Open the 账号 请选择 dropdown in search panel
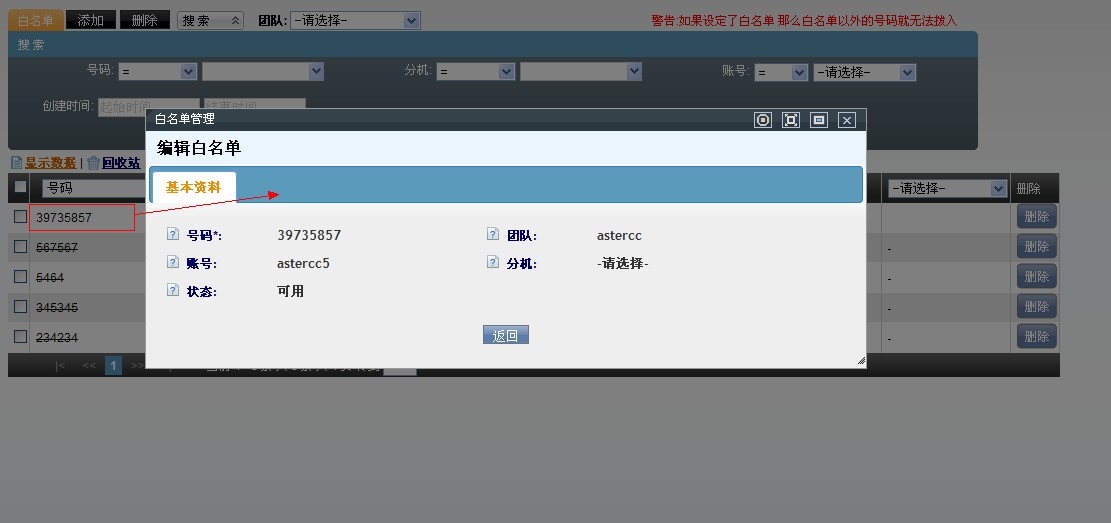 point(864,72)
